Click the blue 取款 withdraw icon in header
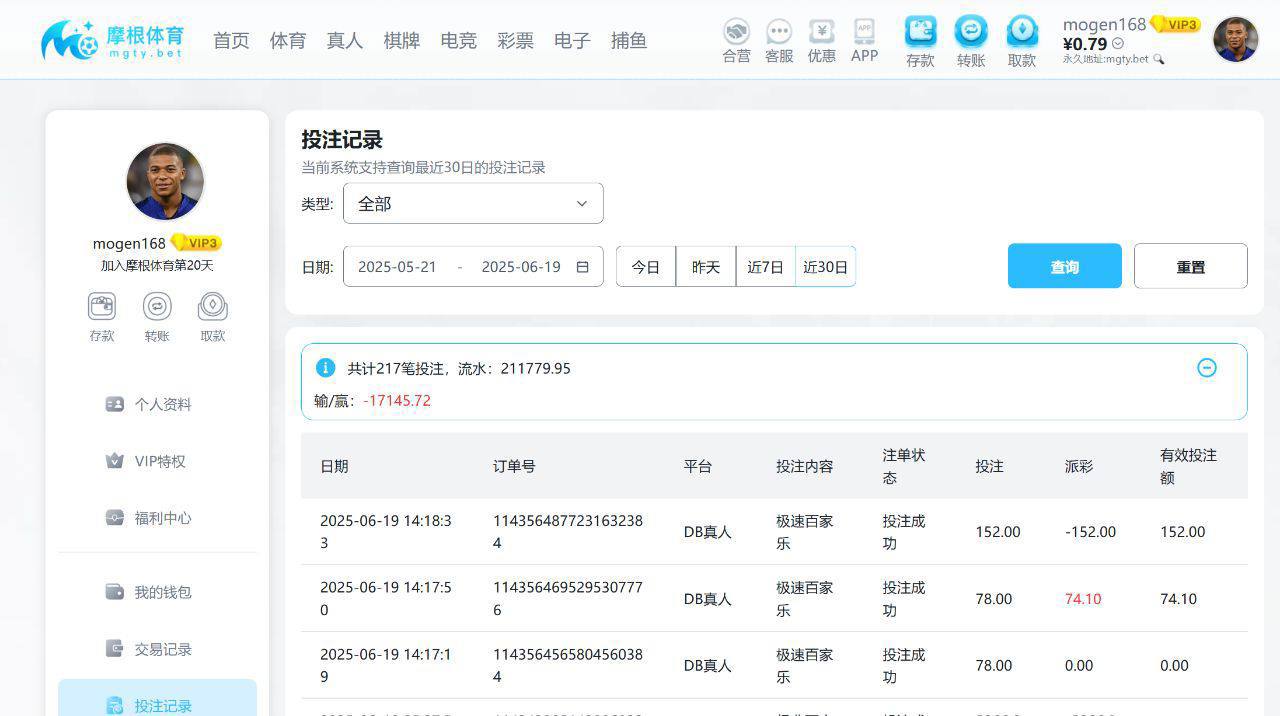1280x716 pixels. click(x=1021, y=32)
